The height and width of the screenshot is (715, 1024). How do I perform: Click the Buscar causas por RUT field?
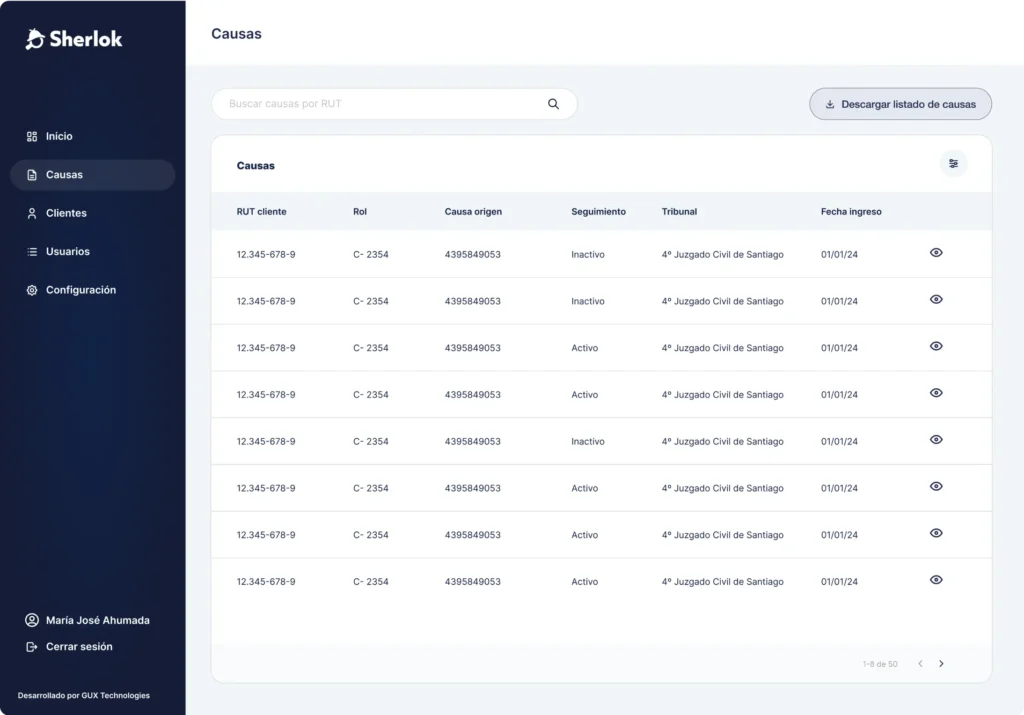click(x=380, y=104)
